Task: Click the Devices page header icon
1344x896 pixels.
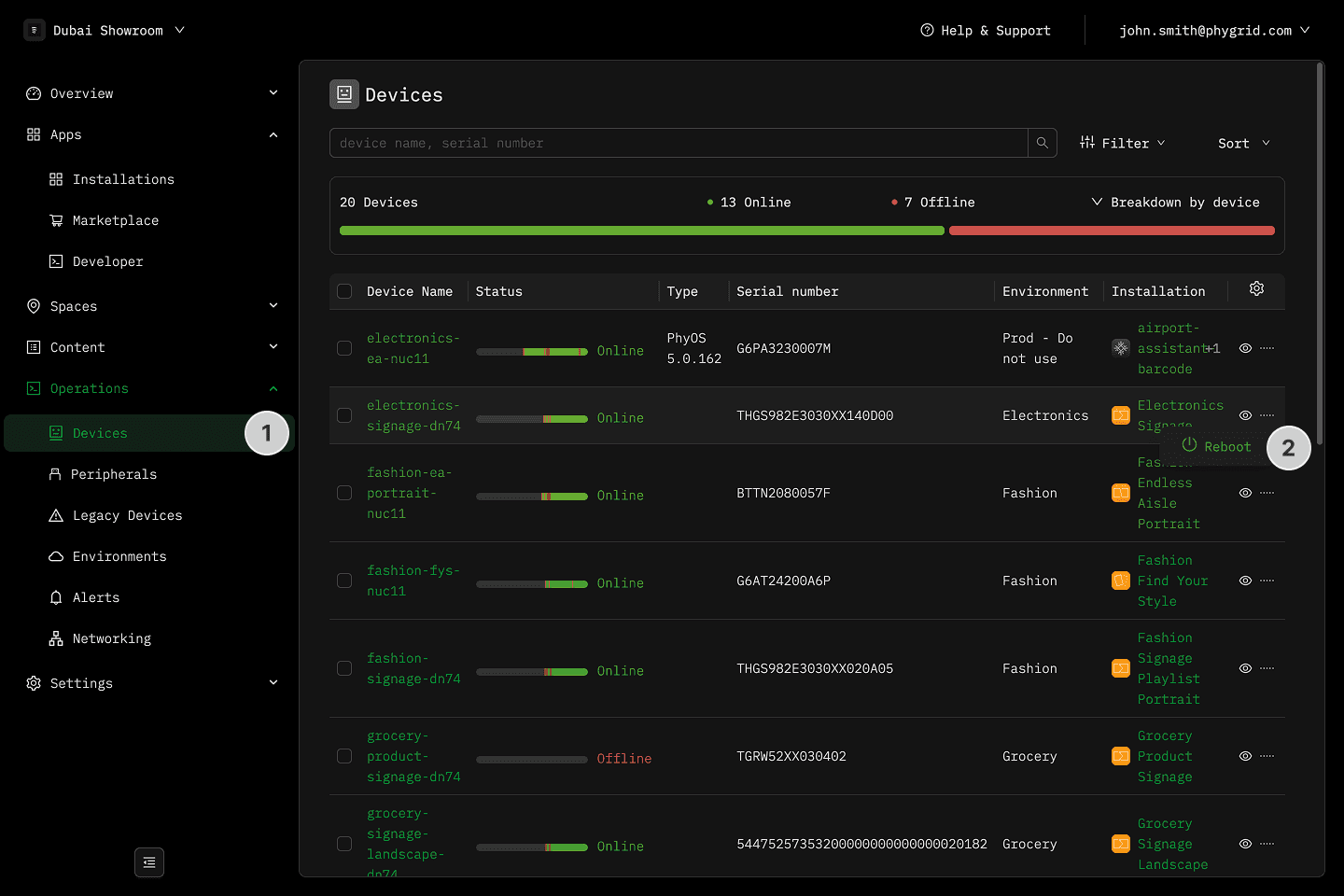Action: pos(344,94)
